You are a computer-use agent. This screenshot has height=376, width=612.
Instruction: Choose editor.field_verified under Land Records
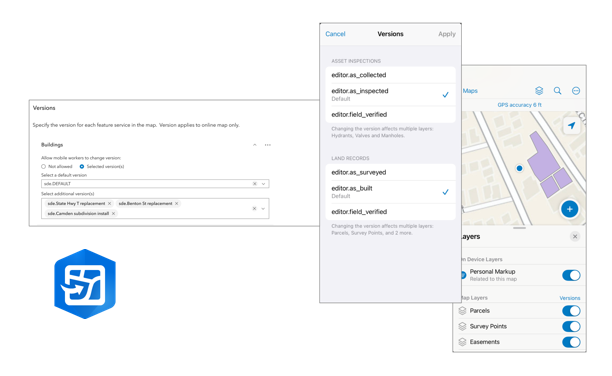(390, 212)
